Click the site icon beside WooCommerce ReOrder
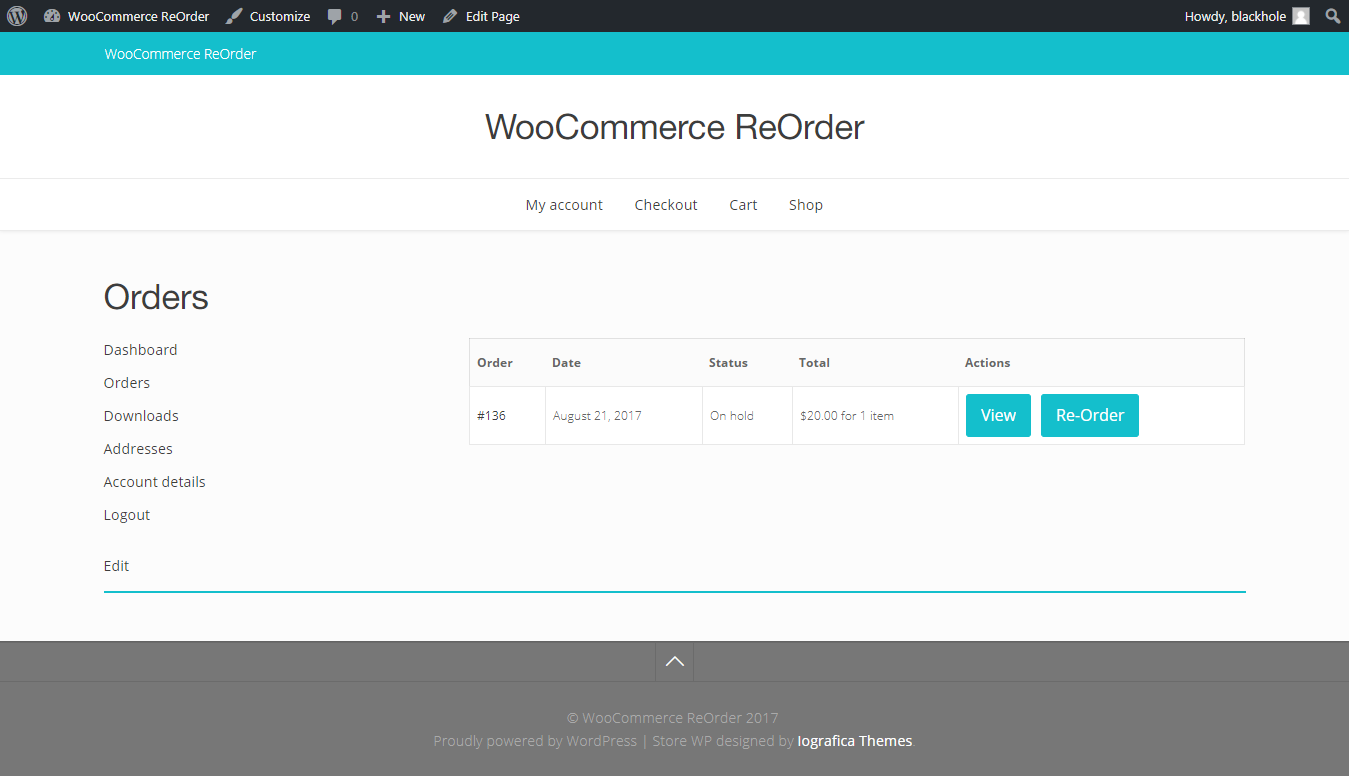This screenshot has height=776, width=1349. [52, 16]
